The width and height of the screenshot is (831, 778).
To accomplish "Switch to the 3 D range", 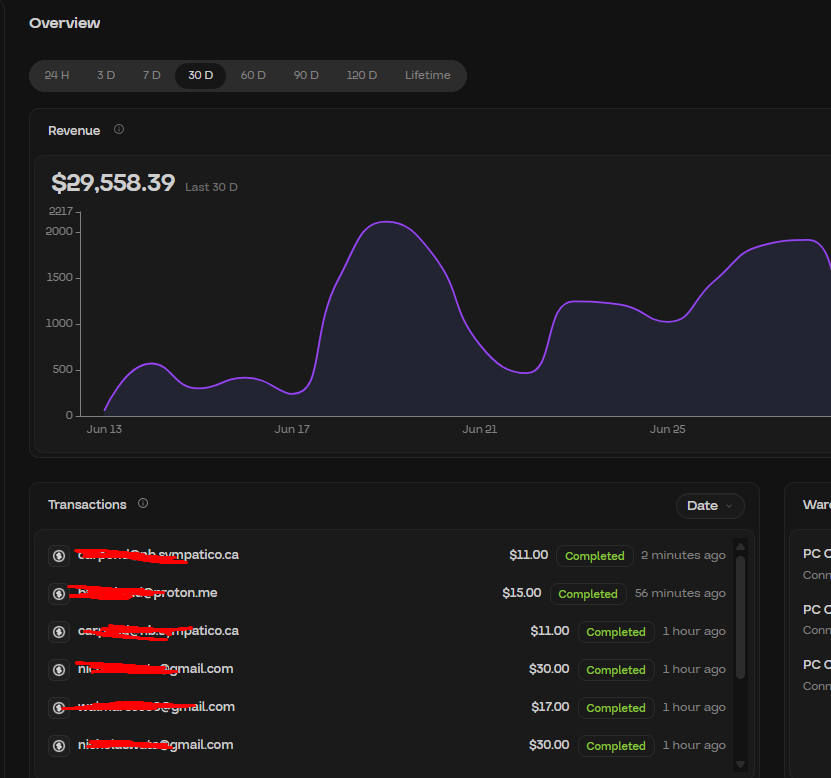I will [x=106, y=75].
